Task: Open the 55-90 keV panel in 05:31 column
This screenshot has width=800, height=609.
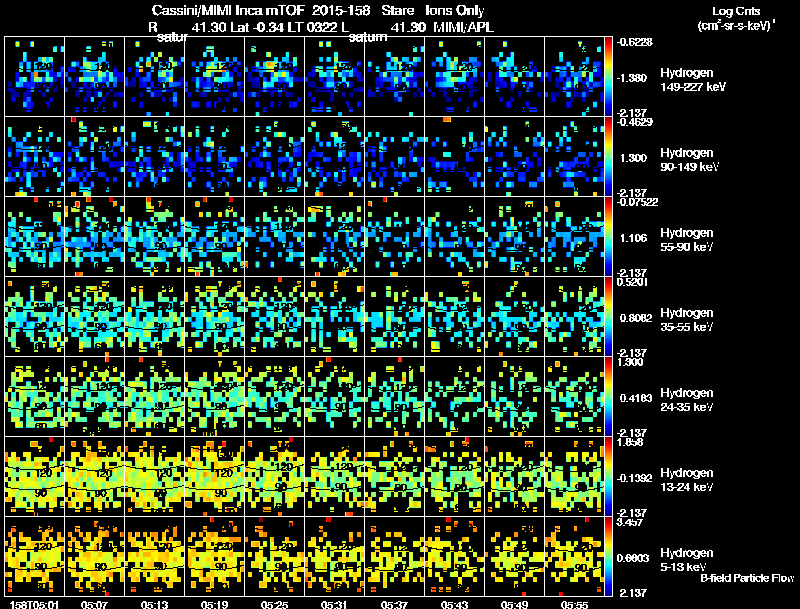Action: click(x=334, y=237)
